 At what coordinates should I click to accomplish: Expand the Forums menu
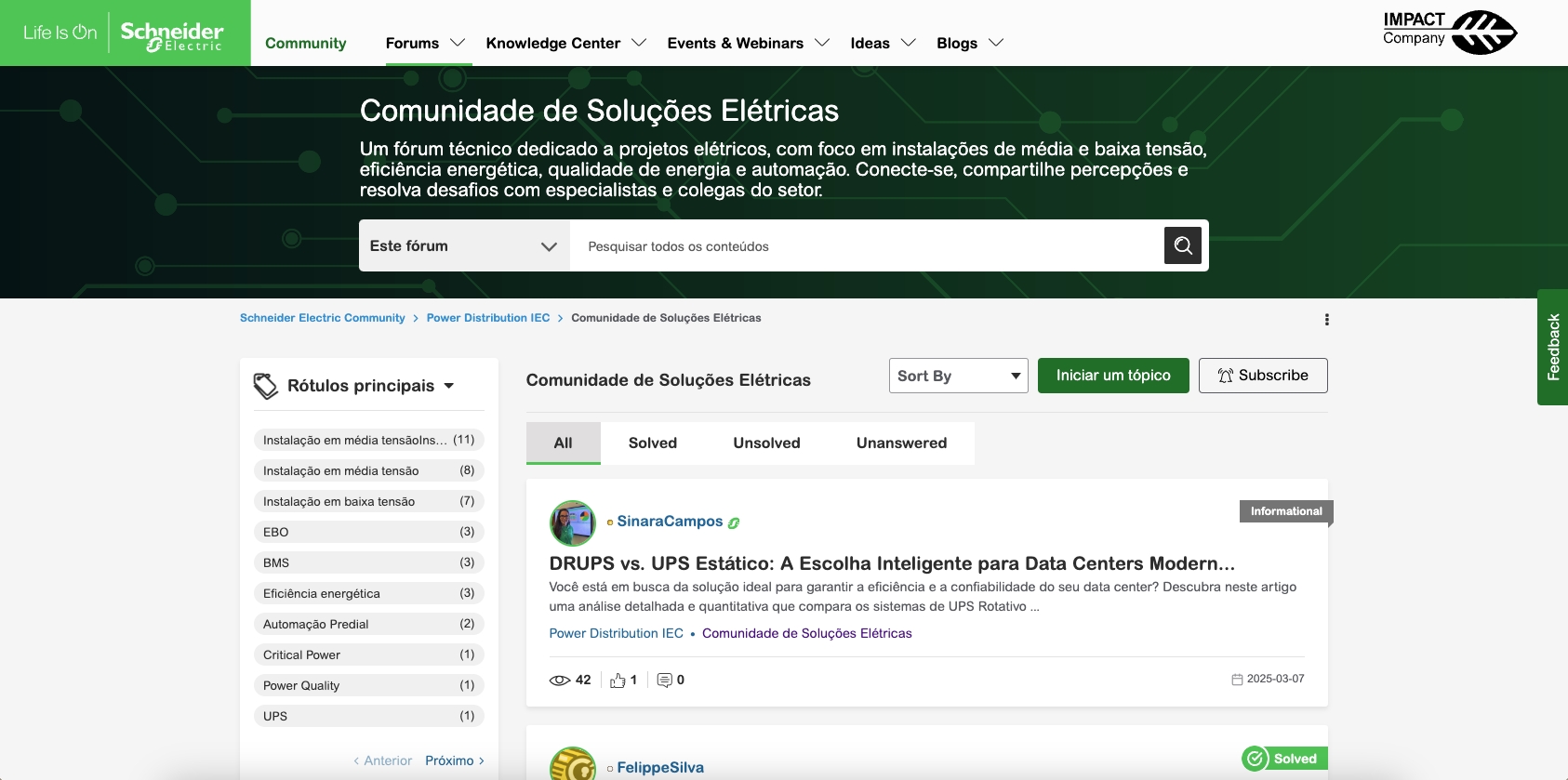point(425,43)
